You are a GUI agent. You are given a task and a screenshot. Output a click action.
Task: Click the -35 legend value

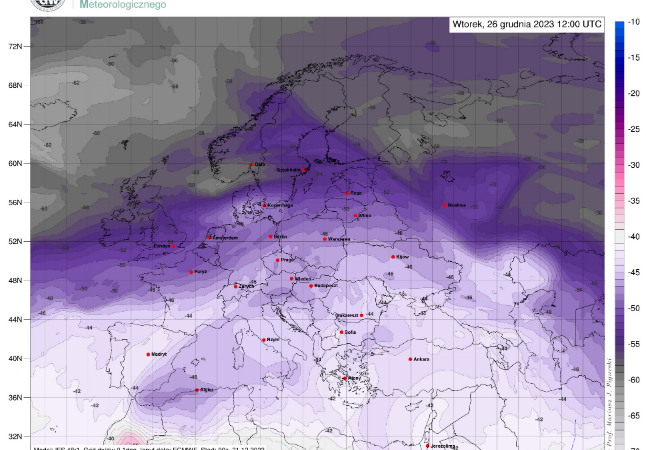(634, 201)
